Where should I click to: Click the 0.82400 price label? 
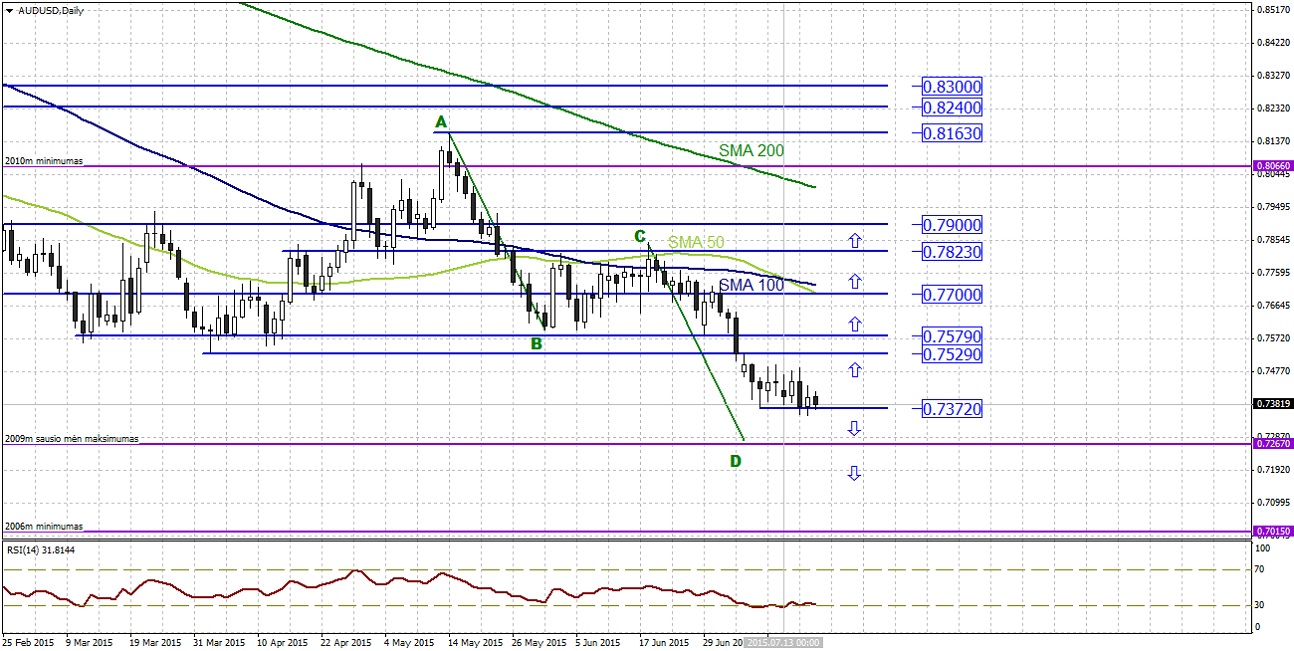[951, 107]
